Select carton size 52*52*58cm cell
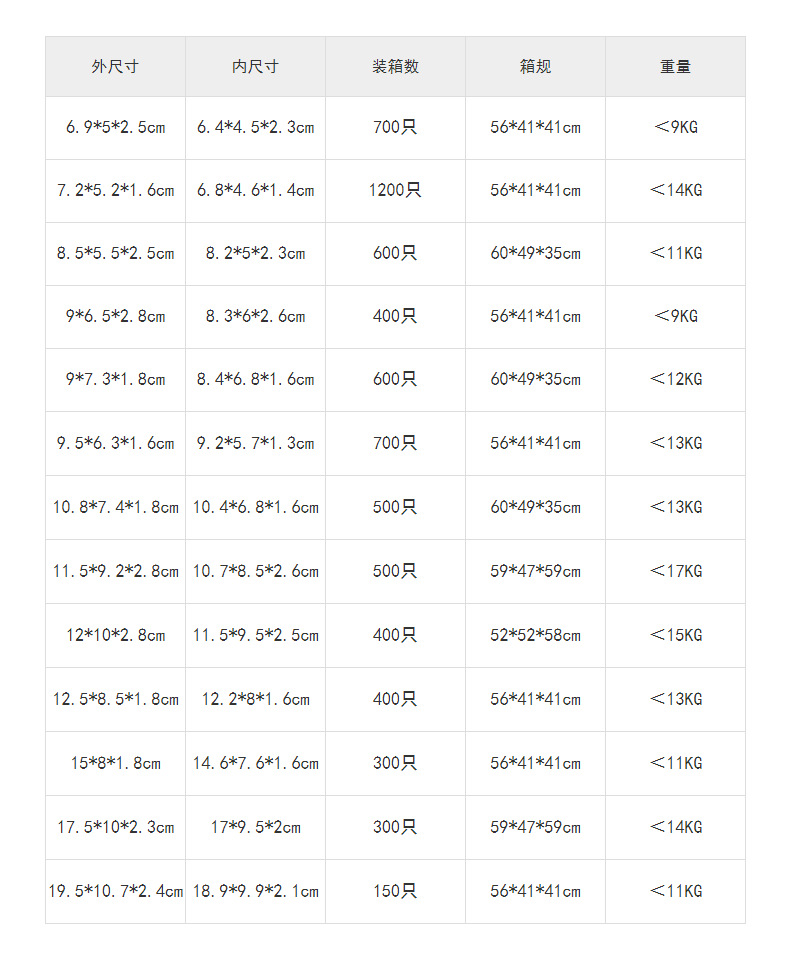 pyautogui.click(x=535, y=635)
